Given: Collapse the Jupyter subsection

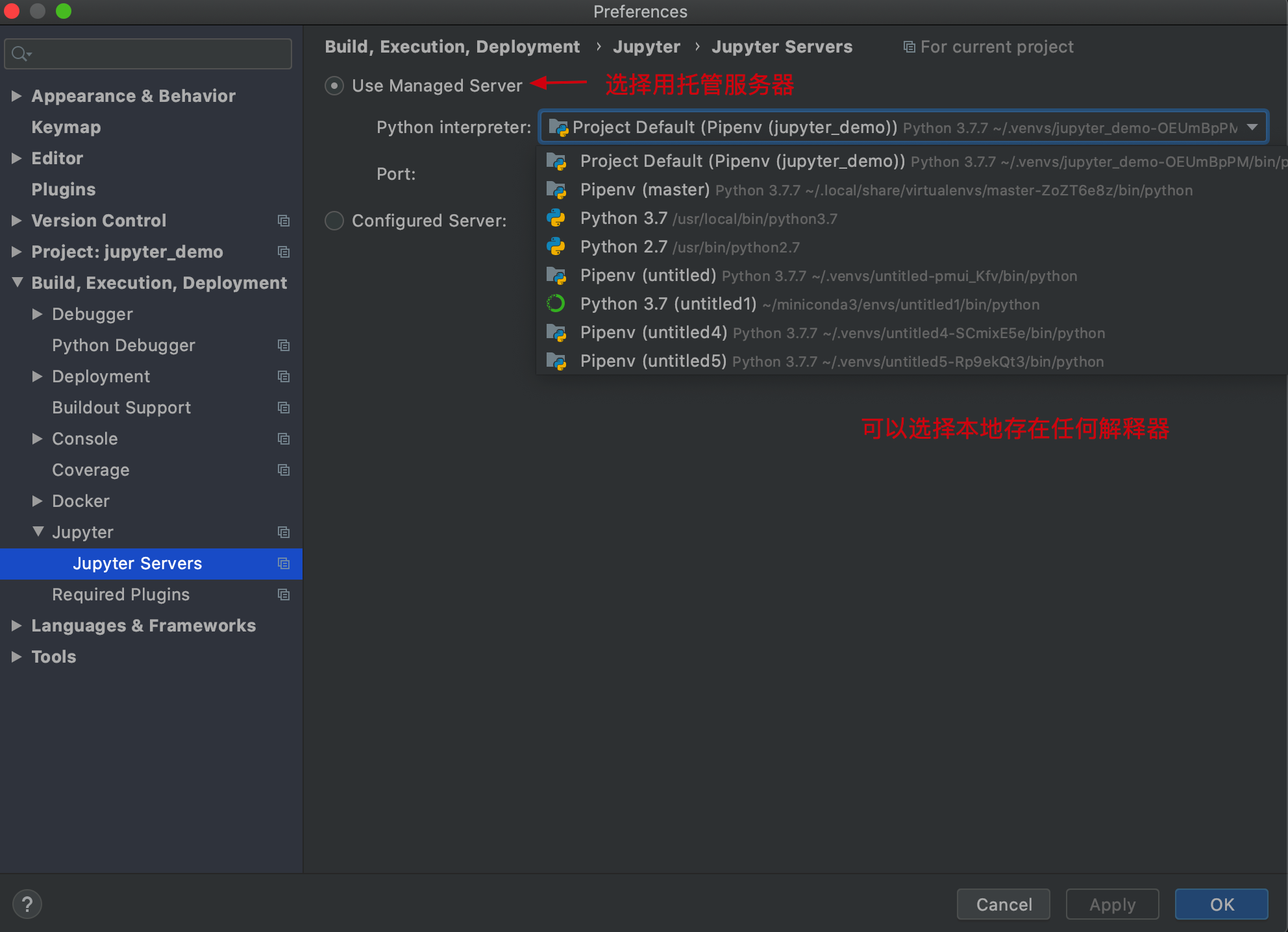Looking at the screenshot, I should pos(38,532).
